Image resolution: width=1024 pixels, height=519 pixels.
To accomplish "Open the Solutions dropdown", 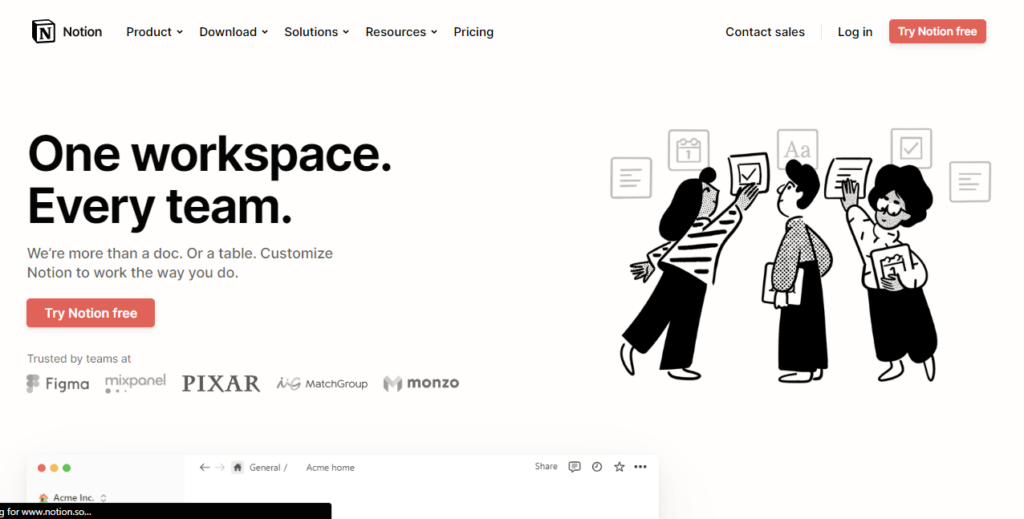I will (316, 32).
